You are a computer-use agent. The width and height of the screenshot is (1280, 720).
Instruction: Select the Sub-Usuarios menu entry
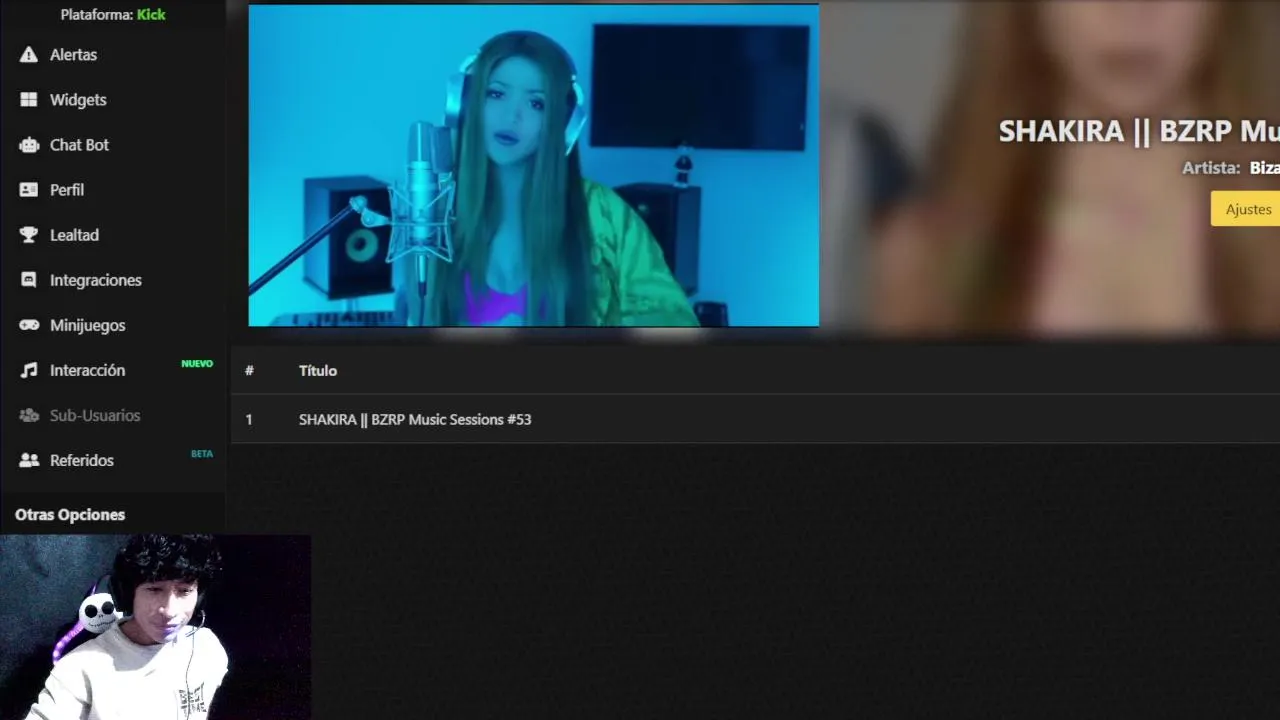click(x=95, y=415)
